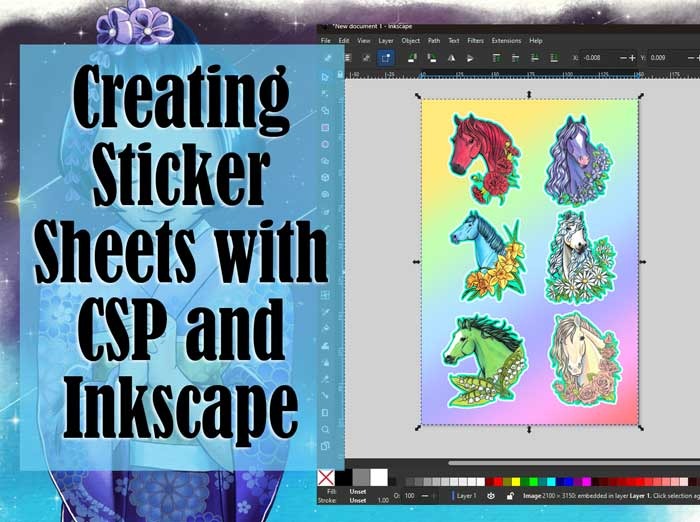Raise selection to top
The width and height of the screenshot is (700, 522).
496,58
